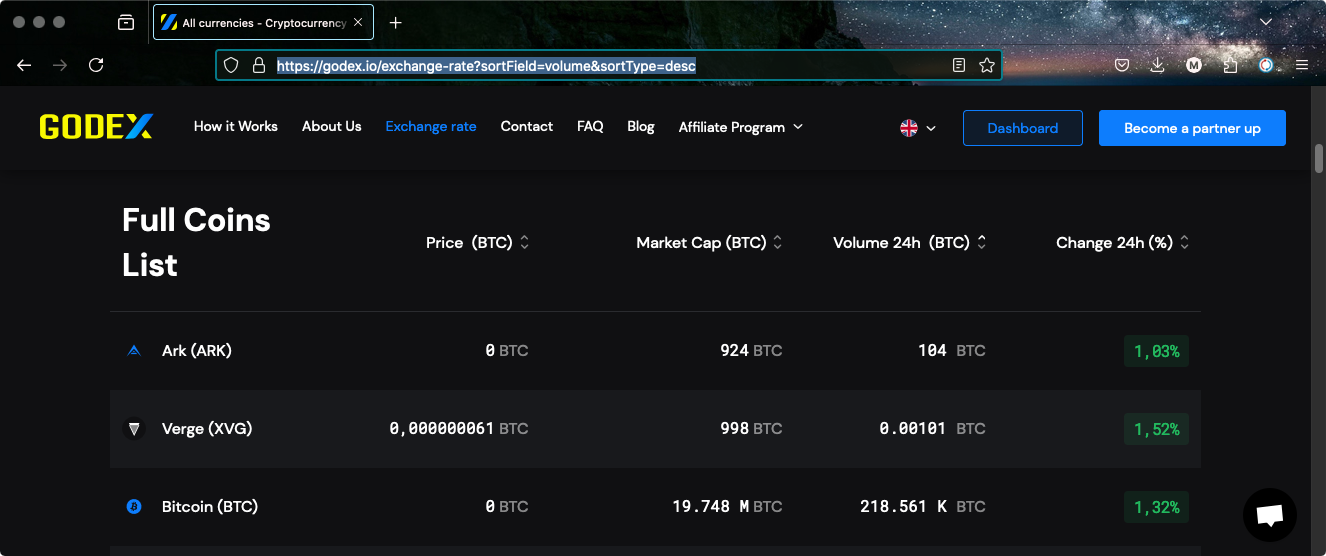The image size is (1326, 556).
Task: Open the Ark (ARK) coin row name
Action: point(197,351)
